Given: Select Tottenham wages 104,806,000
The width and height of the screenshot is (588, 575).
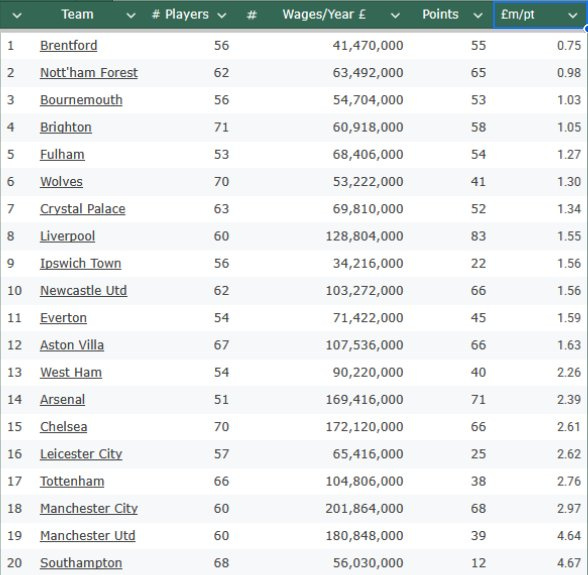Looking at the screenshot, I should (x=364, y=482).
